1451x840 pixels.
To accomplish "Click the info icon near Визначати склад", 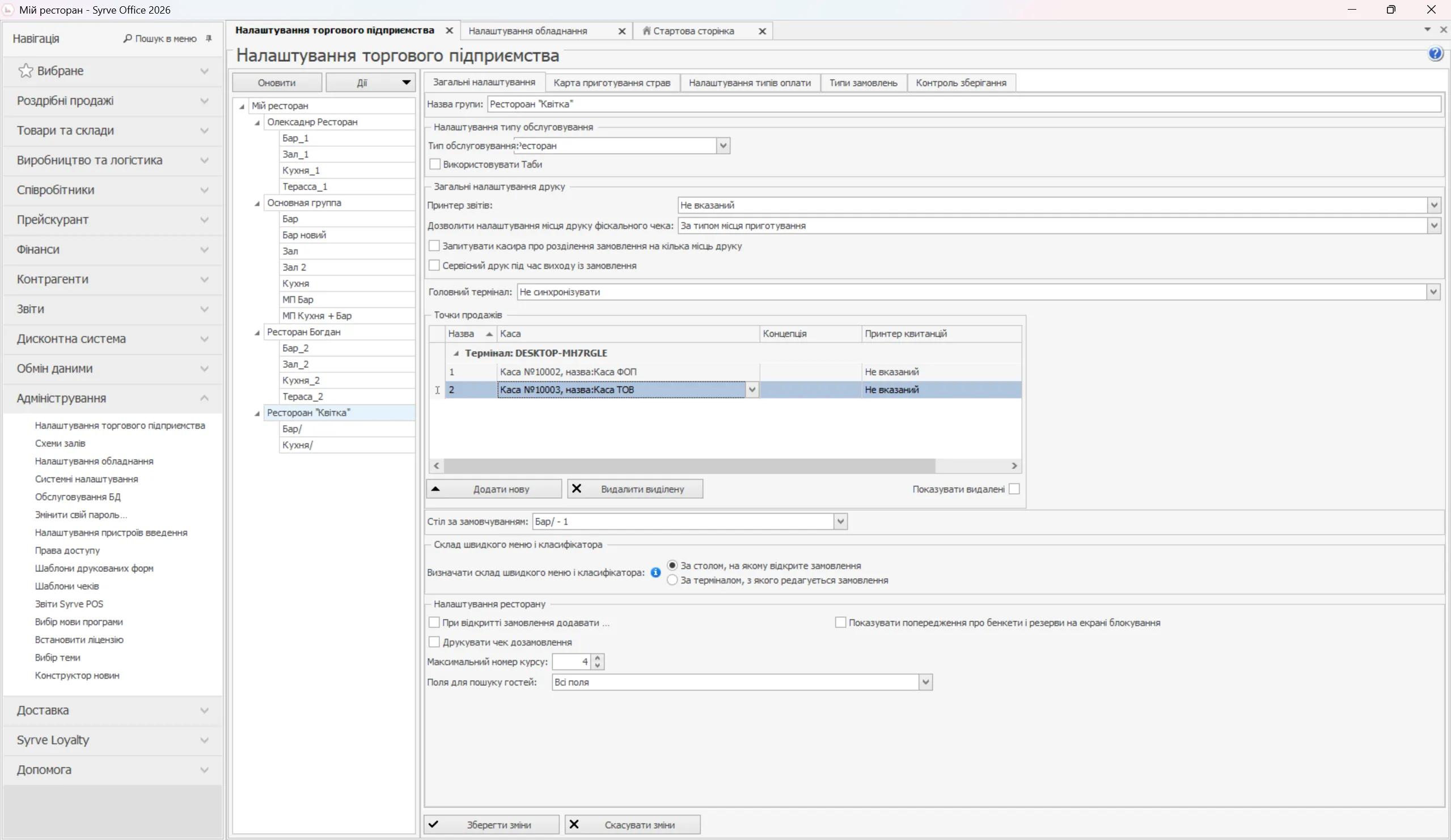I will point(655,572).
